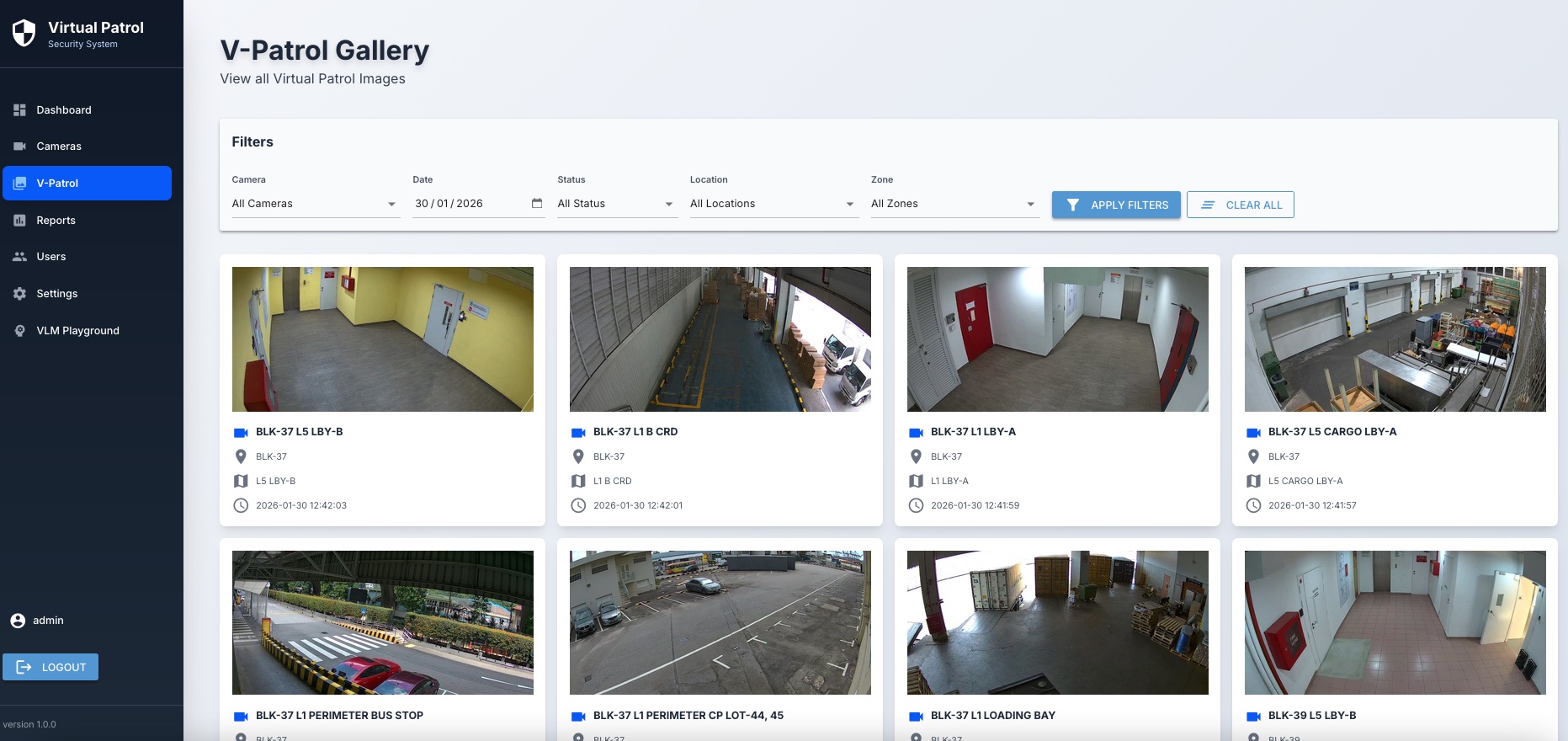Click the location pin icon on BLK-37 L1 B CRD card

(x=578, y=456)
